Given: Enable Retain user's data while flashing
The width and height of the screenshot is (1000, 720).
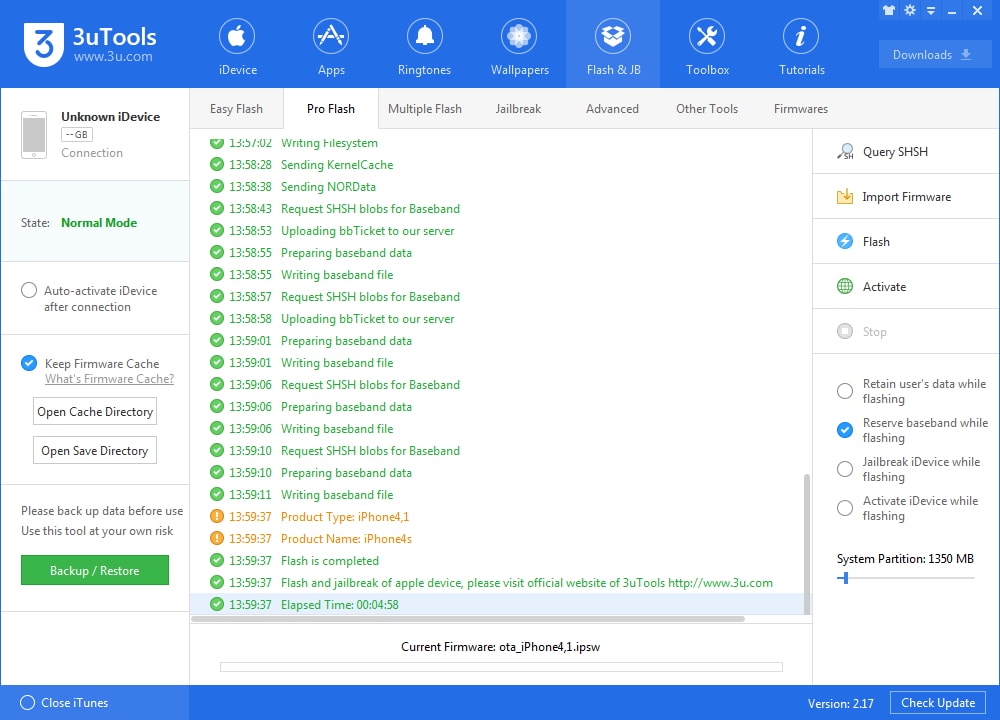Looking at the screenshot, I should point(844,391).
